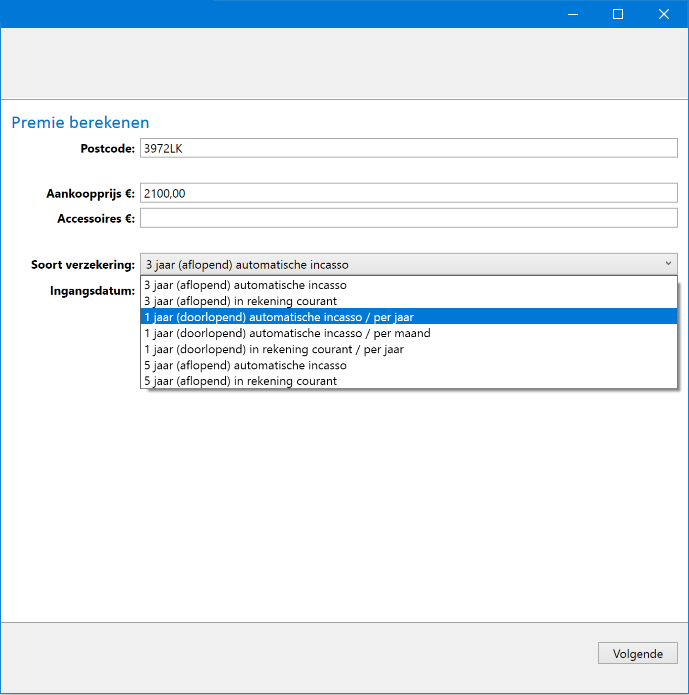The image size is (689, 695).
Task: Click the Postcode label
Action: pyautogui.click(x=108, y=148)
